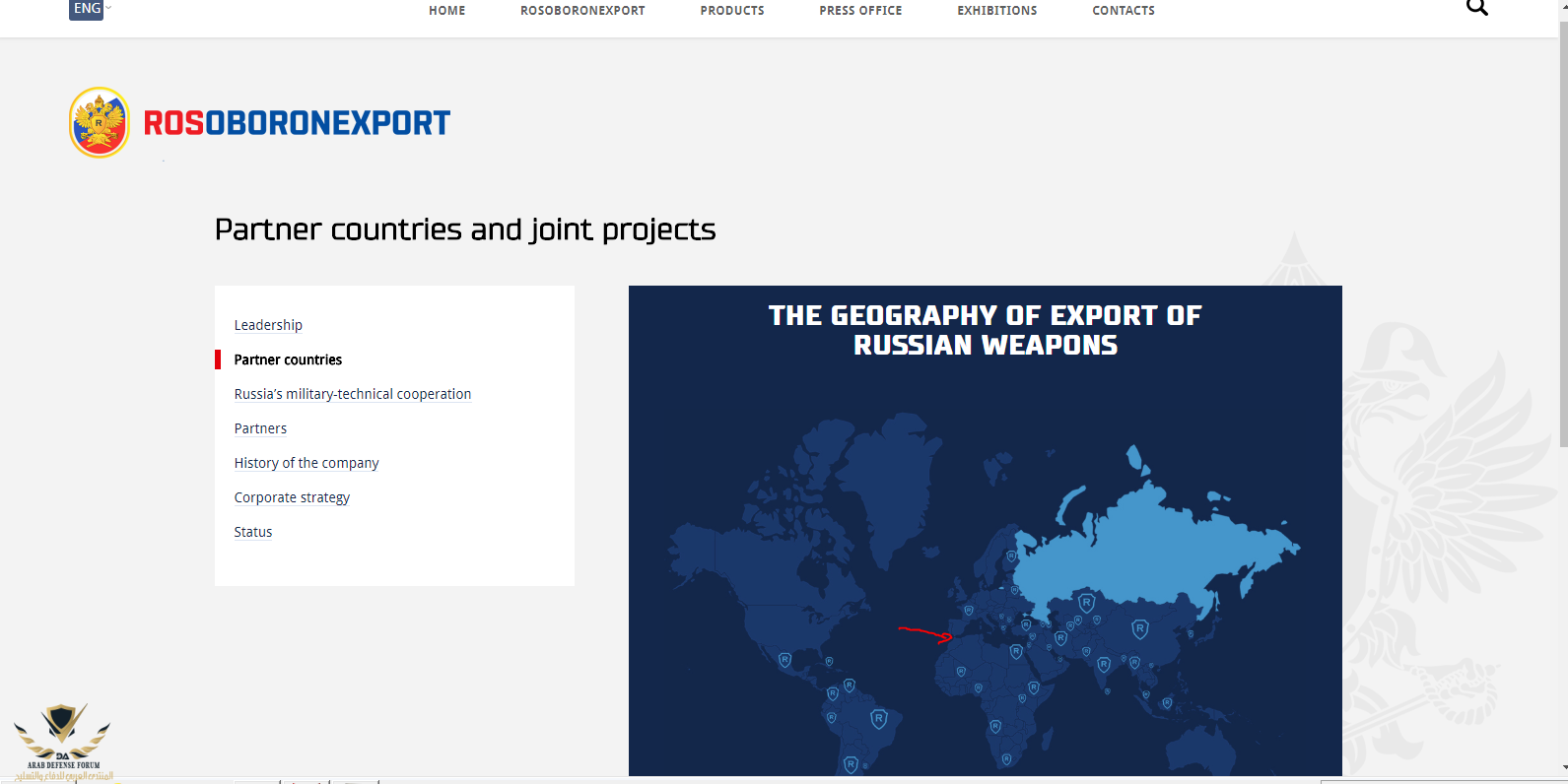Select the shield marker on Mexico
The height and width of the screenshot is (784, 1568).
(x=784, y=660)
